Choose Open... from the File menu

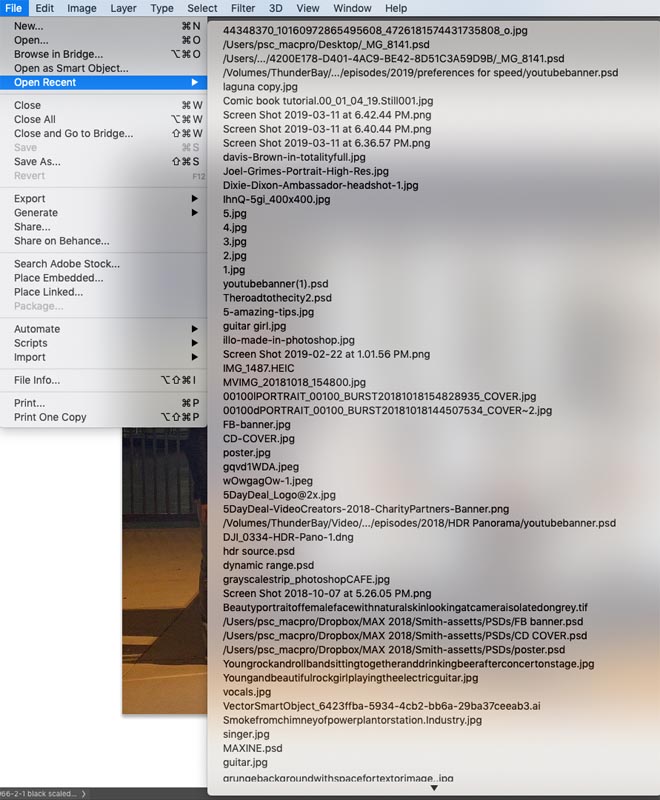coord(104,40)
